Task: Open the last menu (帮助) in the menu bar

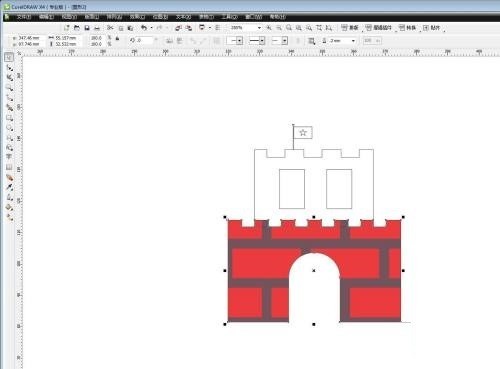Action: click(x=277, y=17)
